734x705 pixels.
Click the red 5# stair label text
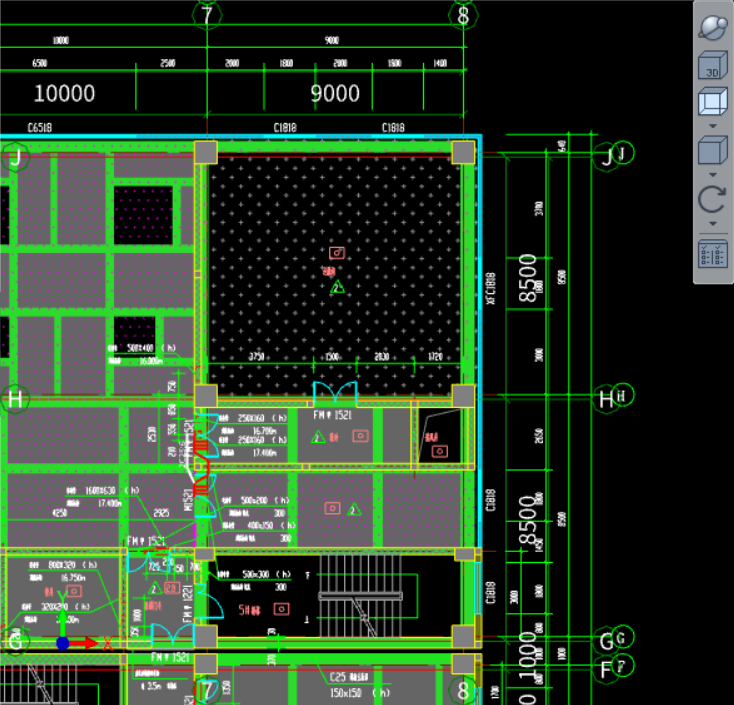click(250, 610)
